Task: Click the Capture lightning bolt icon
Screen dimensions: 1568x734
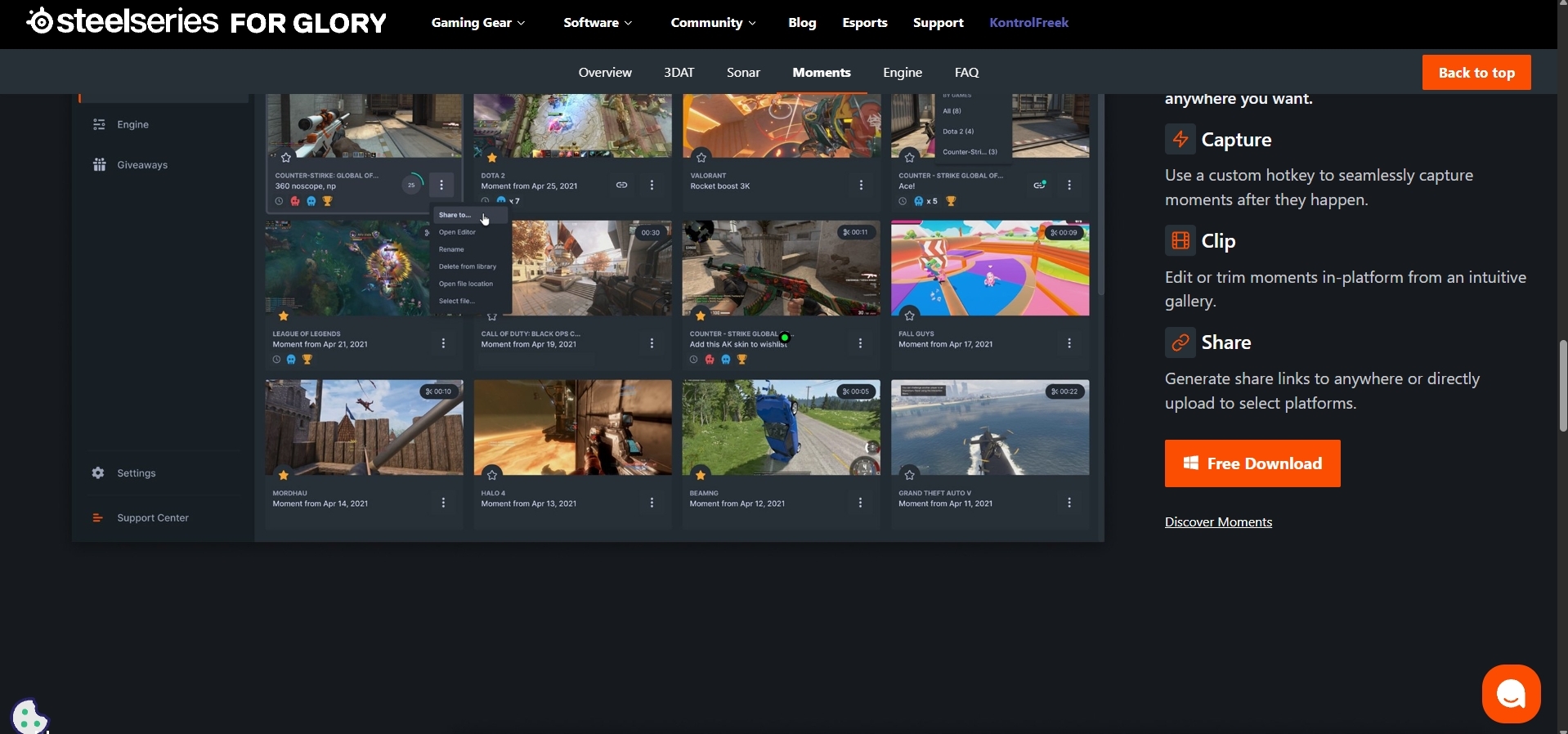Action: click(x=1180, y=140)
